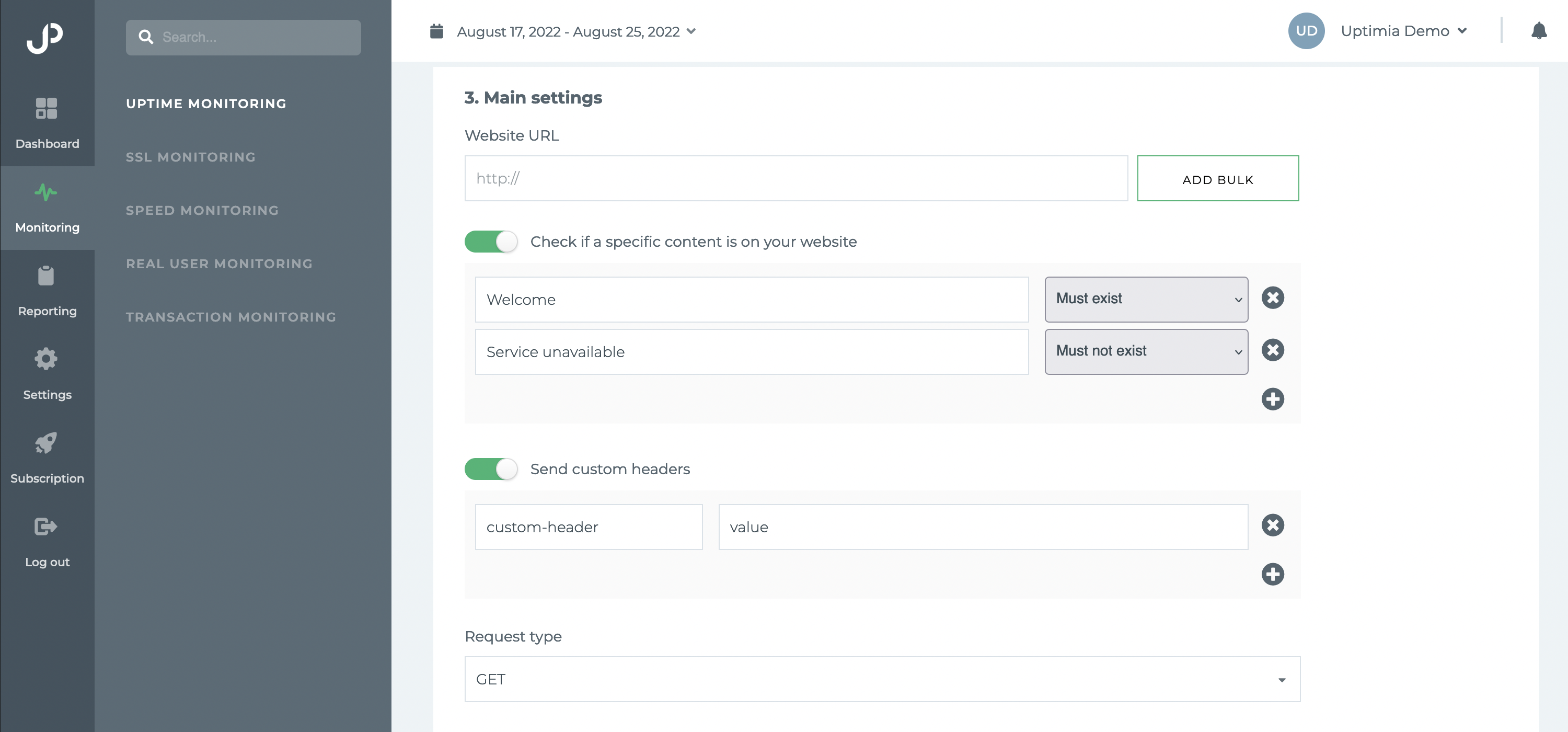The height and width of the screenshot is (732, 1568).
Task: Add another custom header row
Action: click(x=1272, y=574)
